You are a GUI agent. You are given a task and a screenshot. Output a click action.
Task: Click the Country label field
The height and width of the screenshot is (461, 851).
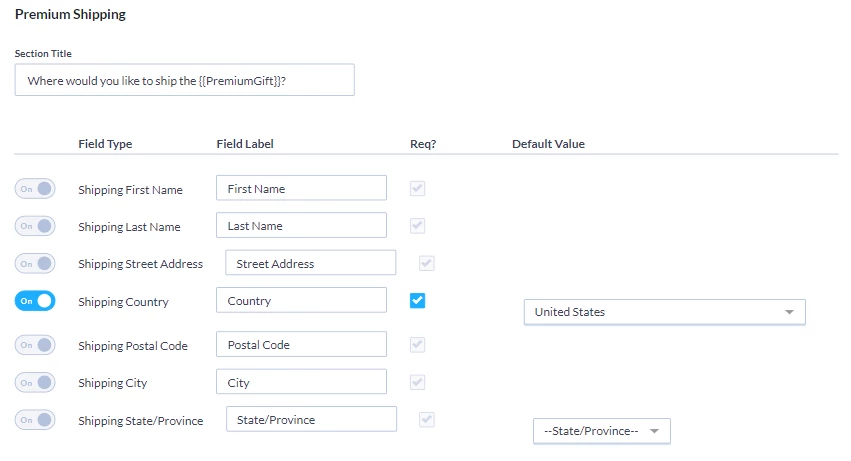coord(301,300)
